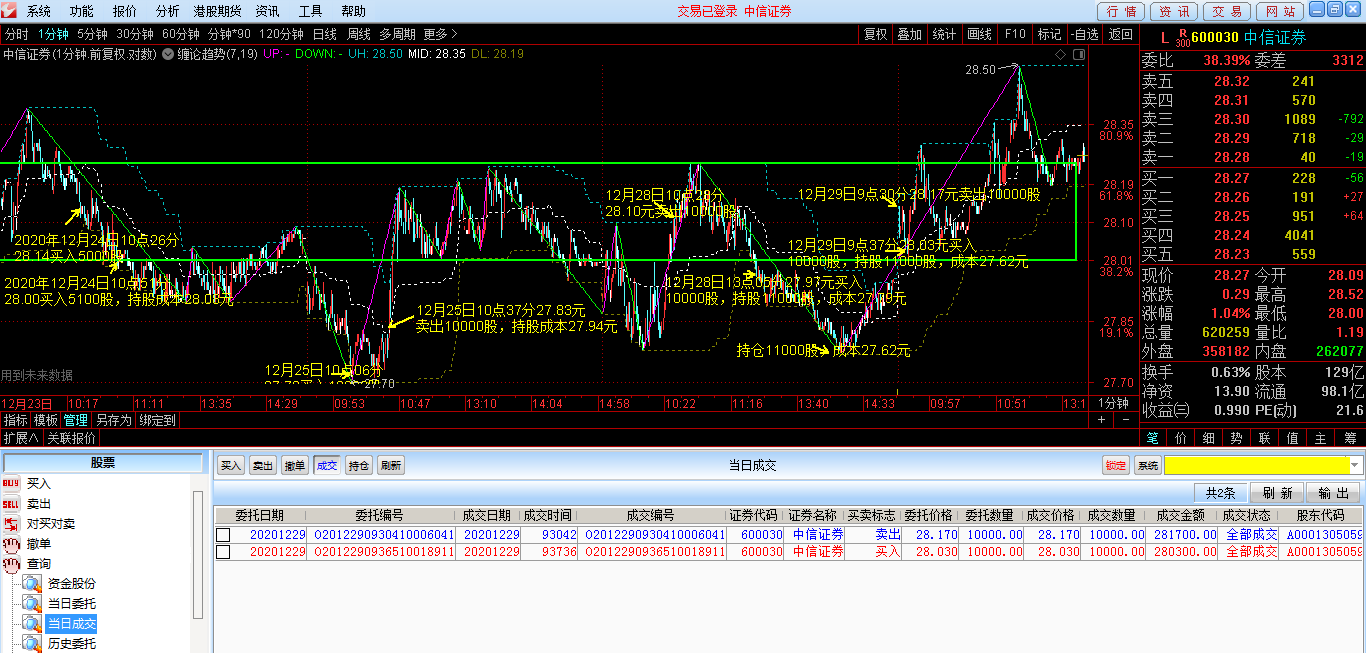Click -自选 to remove from watchlist
Screen dimensions: 1366x653
(1084, 34)
